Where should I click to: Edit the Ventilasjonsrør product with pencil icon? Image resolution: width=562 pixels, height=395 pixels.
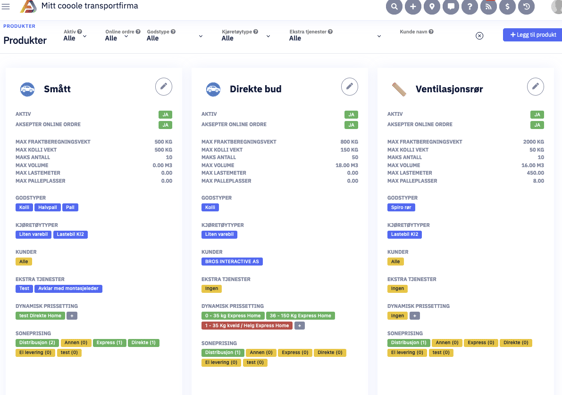coord(535,86)
